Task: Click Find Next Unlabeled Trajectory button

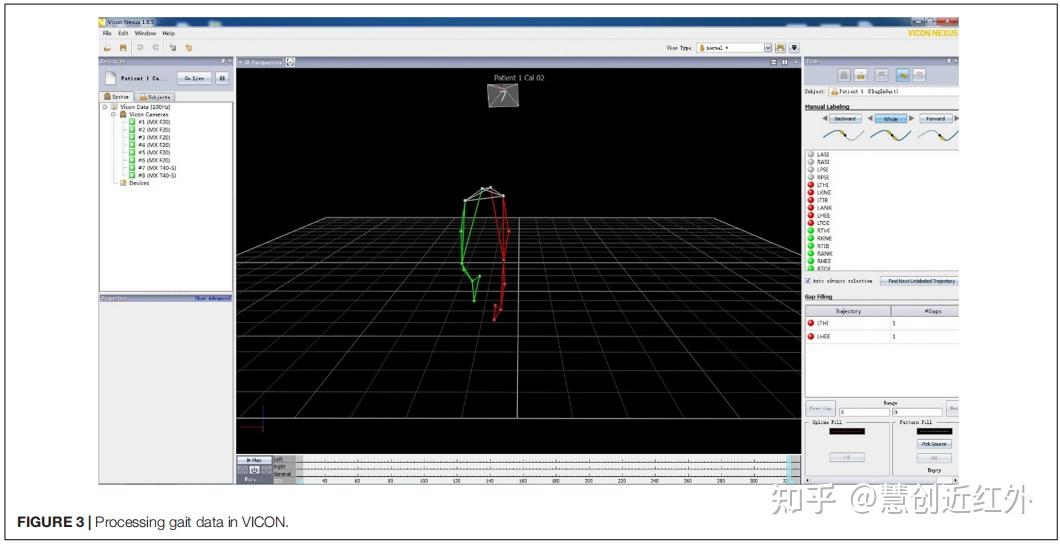Action: [x=919, y=280]
